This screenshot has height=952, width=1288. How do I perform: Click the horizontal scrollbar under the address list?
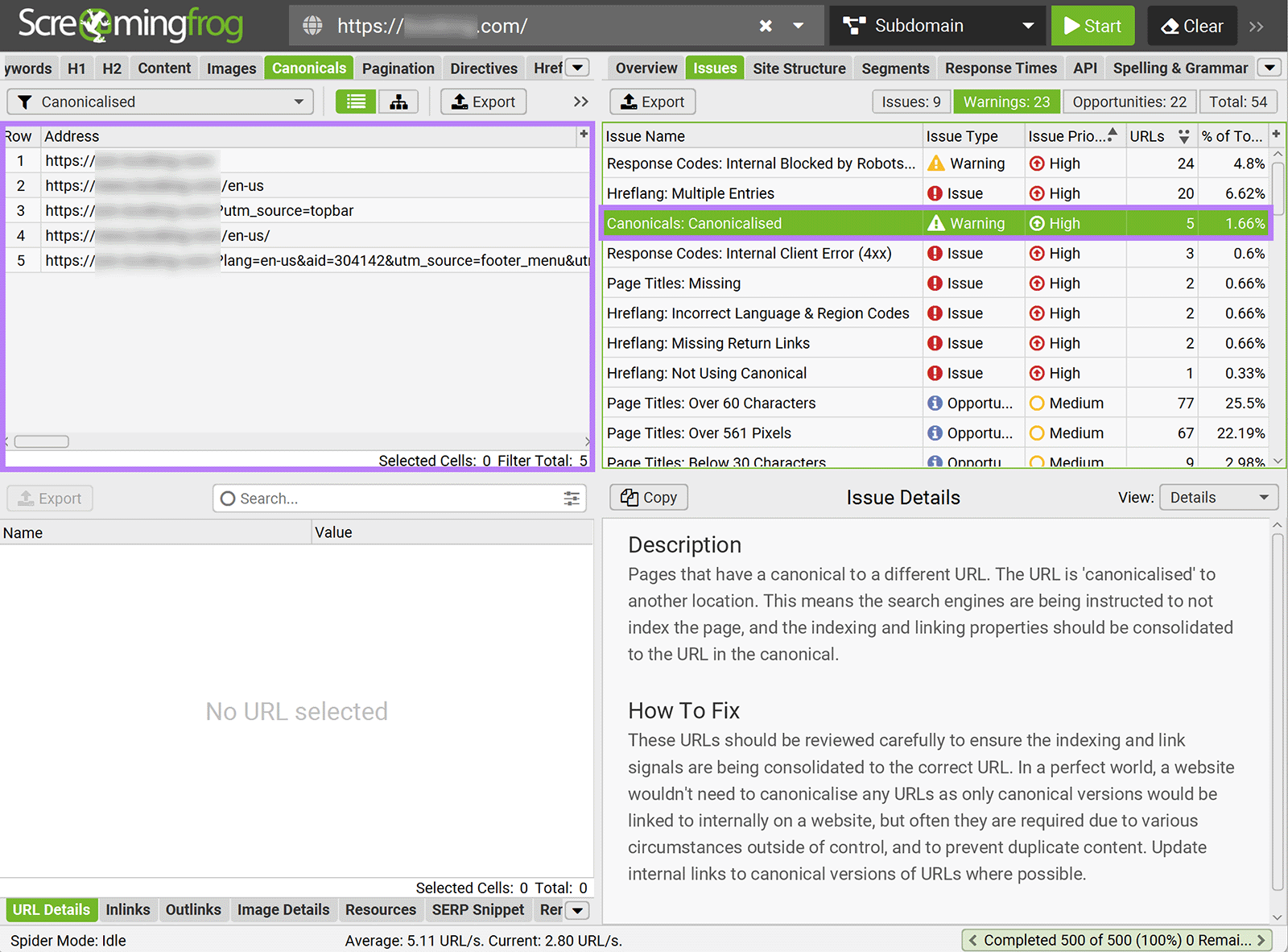tap(41, 441)
